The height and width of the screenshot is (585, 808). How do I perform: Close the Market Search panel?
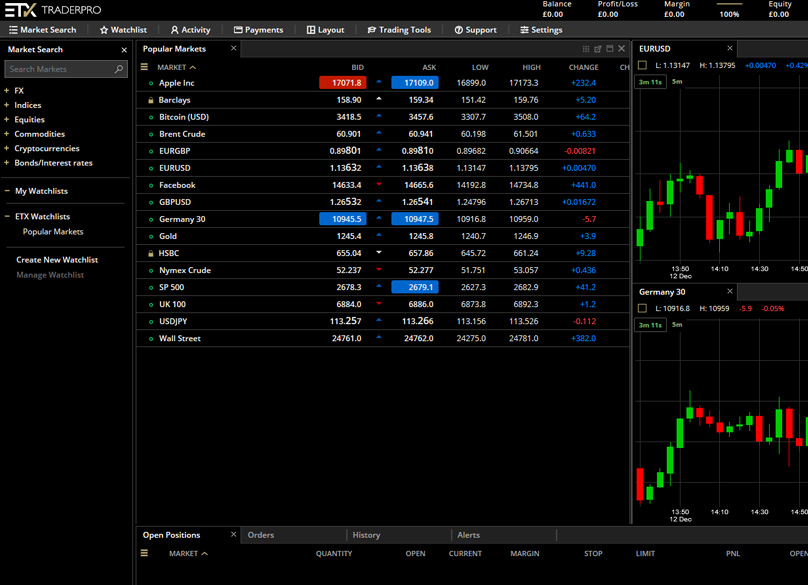[124, 50]
